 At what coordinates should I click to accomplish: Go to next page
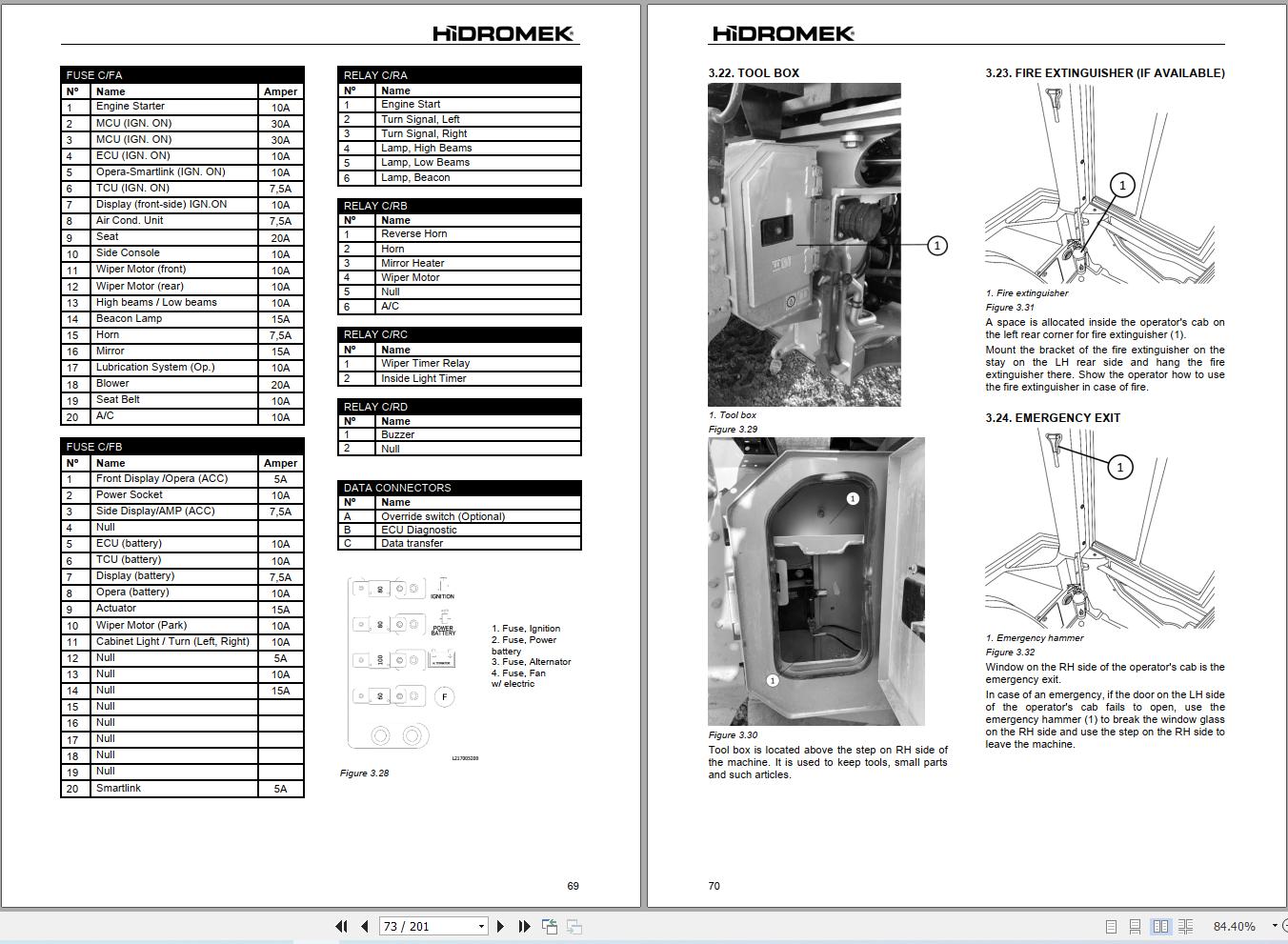tap(501, 926)
